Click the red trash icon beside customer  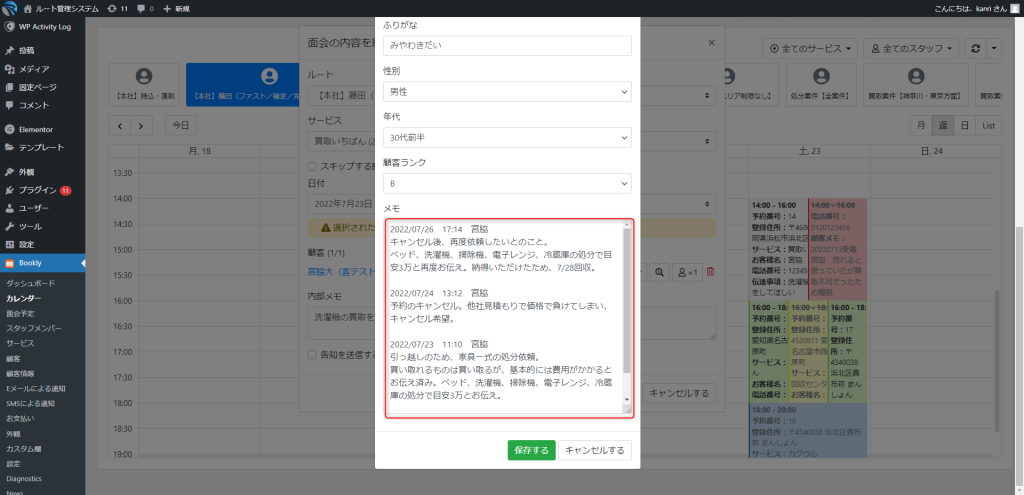point(711,271)
